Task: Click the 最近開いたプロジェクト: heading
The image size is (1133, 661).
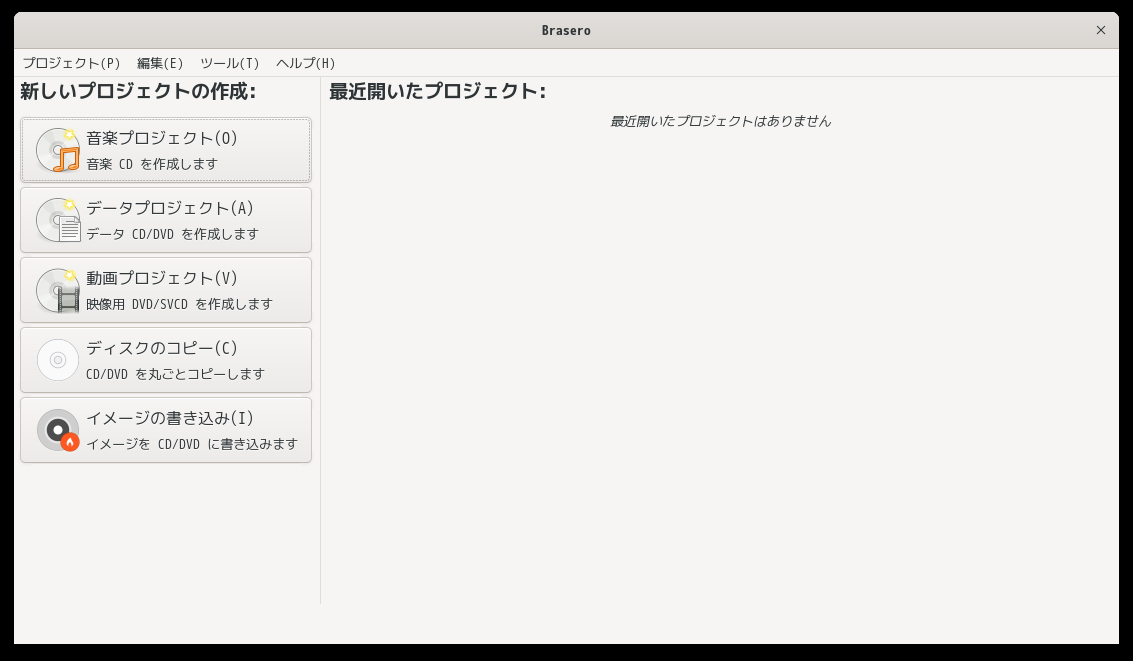Action: (x=437, y=92)
